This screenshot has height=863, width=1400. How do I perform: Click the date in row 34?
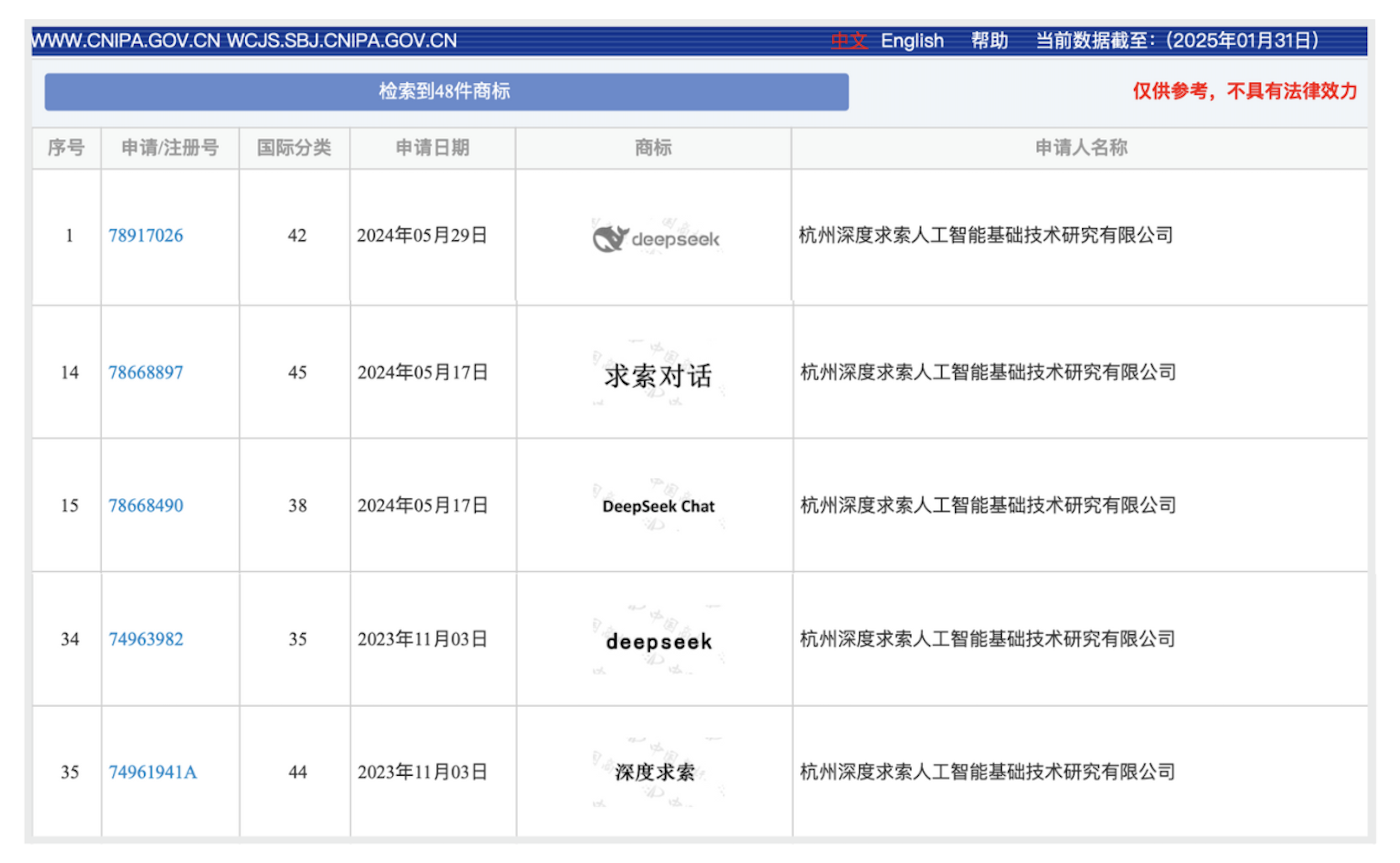(422, 639)
